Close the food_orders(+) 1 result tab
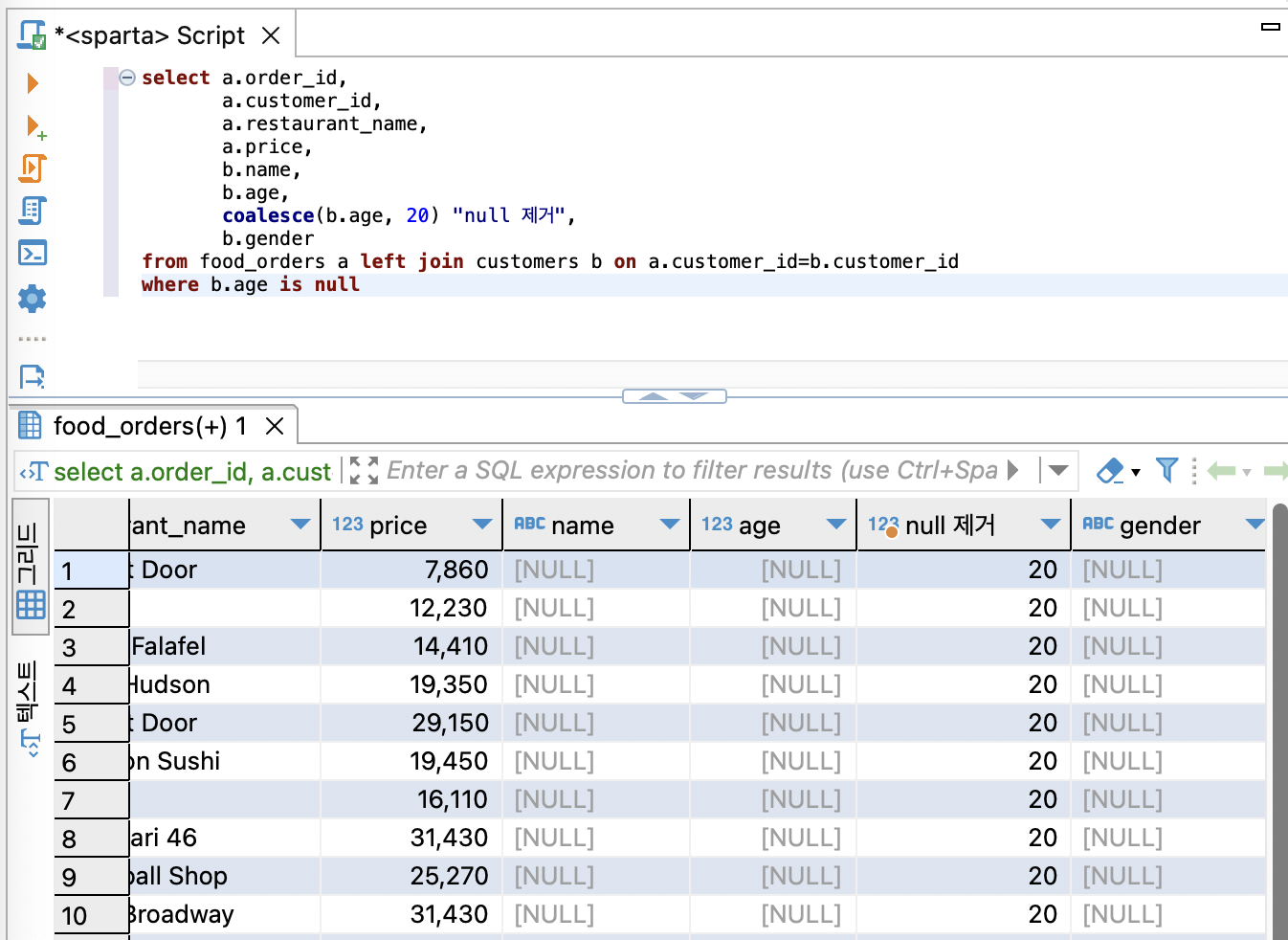1288x940 pixels. point(275,426)
